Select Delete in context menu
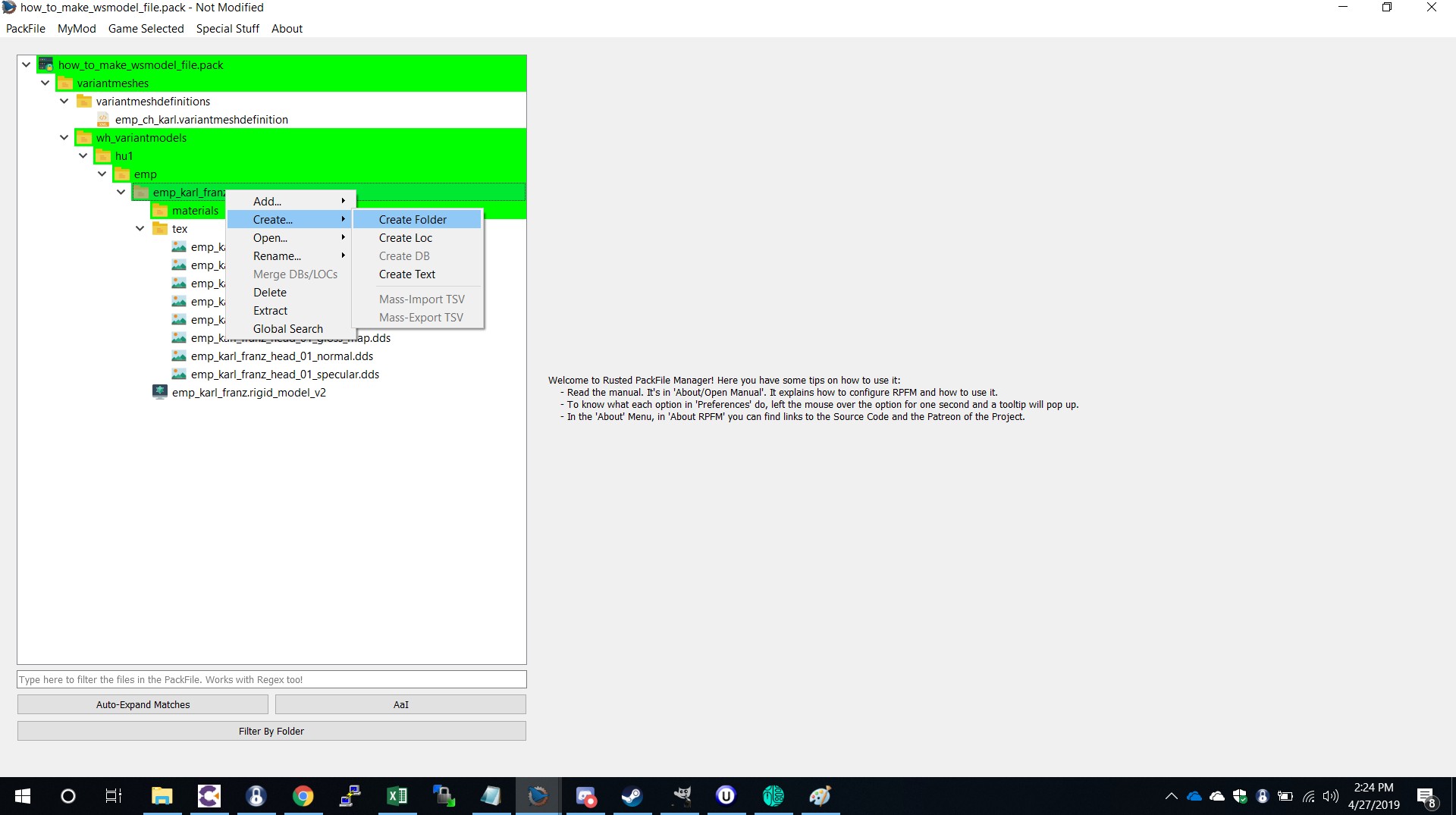 (290, 293)
